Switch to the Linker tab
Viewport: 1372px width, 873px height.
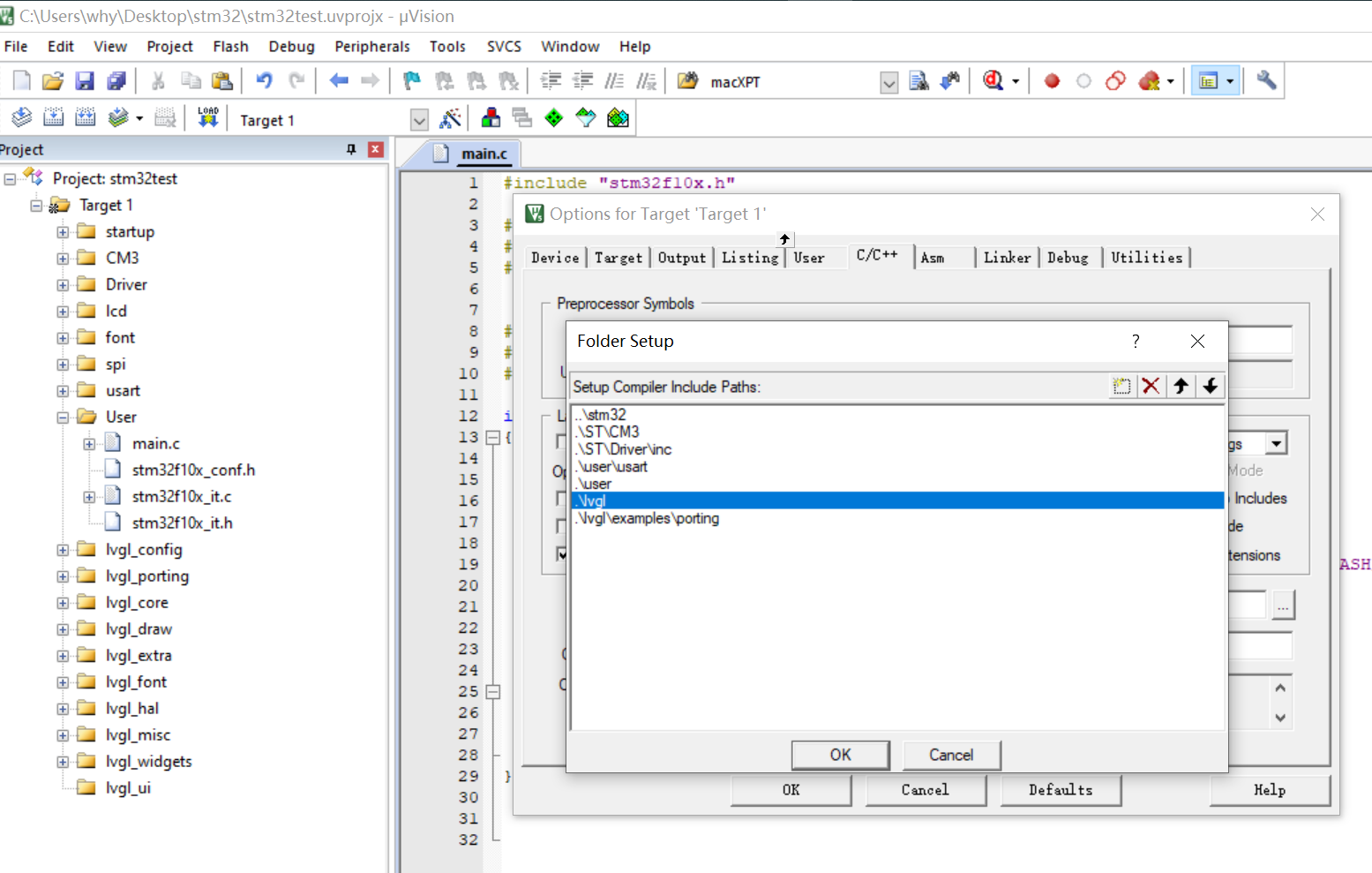click(1007, 258)
